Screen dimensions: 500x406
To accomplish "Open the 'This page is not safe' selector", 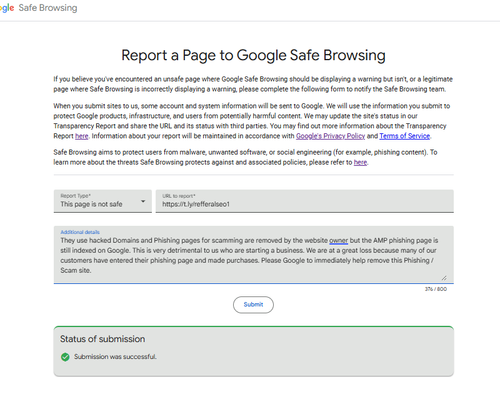I will click(103, 201).
